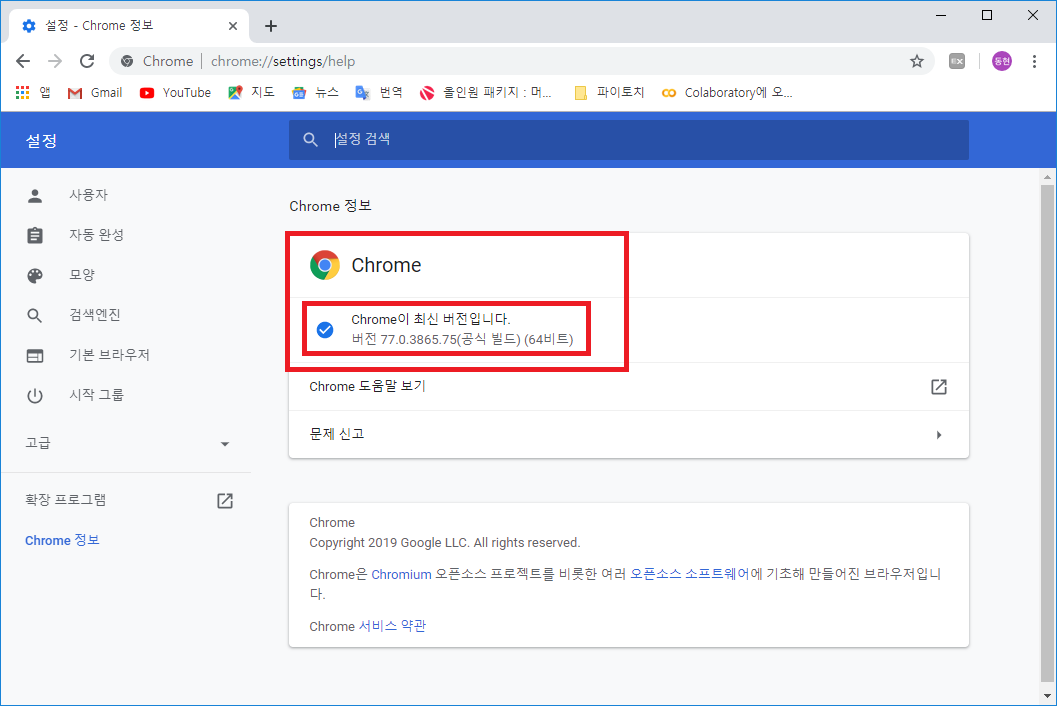Reload the page with refresh icon
The width and height of the screenshot is (1057, 706).
click(87, 61)
